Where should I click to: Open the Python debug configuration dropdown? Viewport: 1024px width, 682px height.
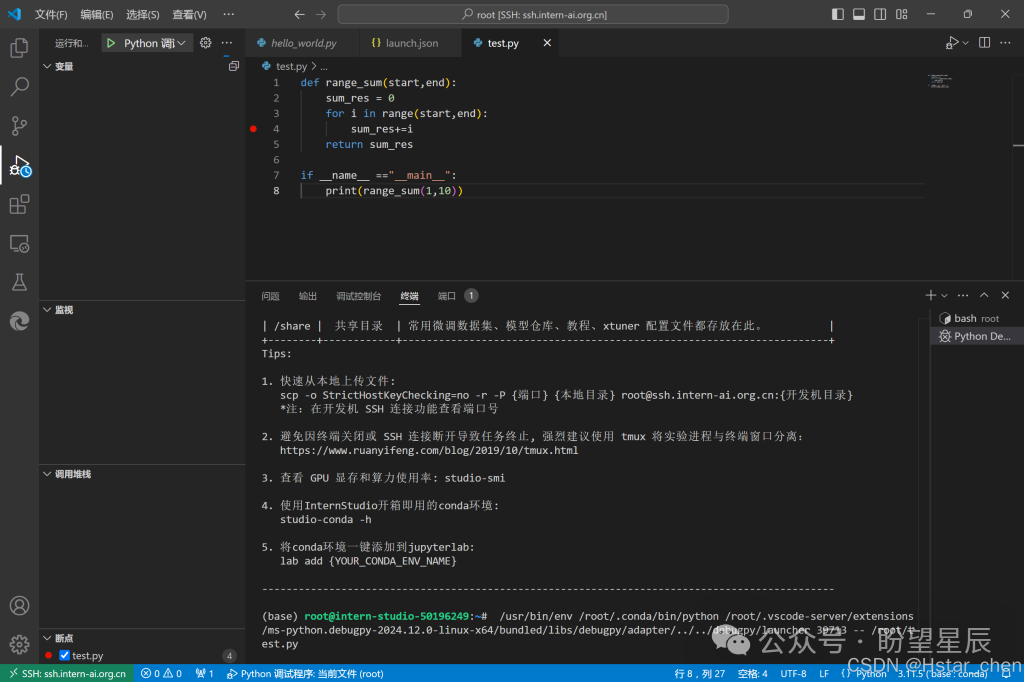tap(155, 43)
